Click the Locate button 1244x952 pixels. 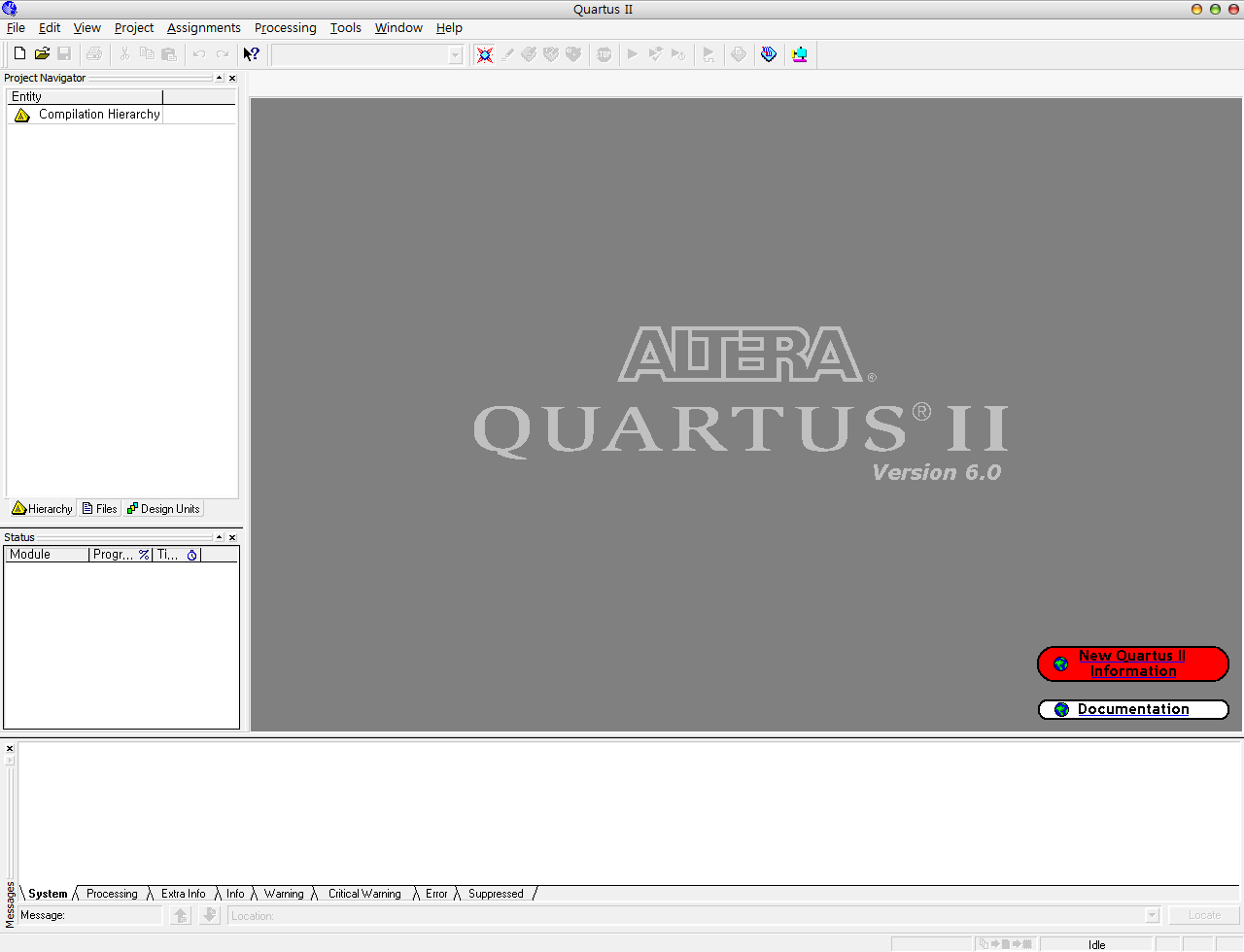pos(1204,915)
